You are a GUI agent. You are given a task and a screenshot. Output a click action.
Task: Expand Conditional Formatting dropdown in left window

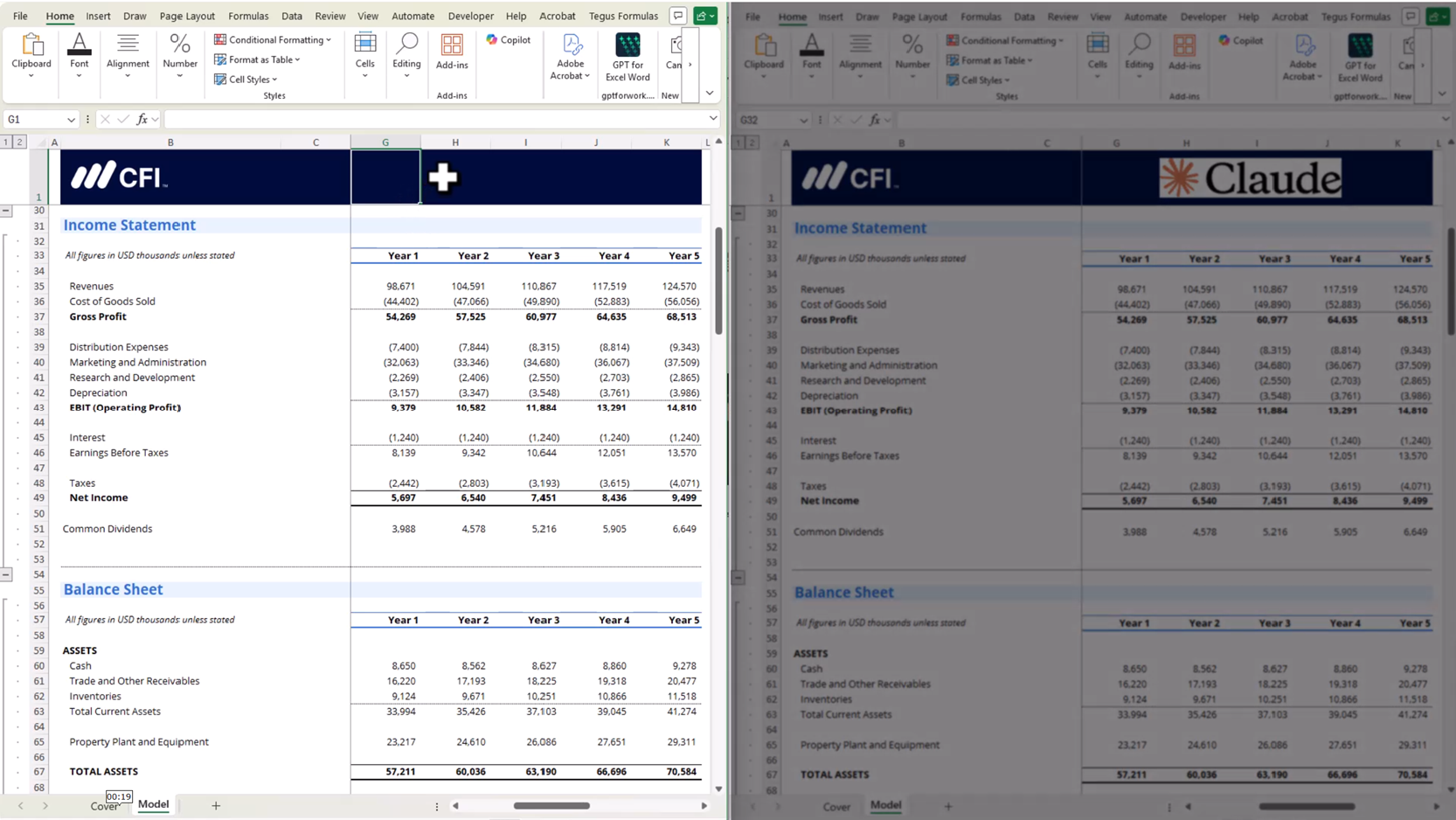[274, 39]
